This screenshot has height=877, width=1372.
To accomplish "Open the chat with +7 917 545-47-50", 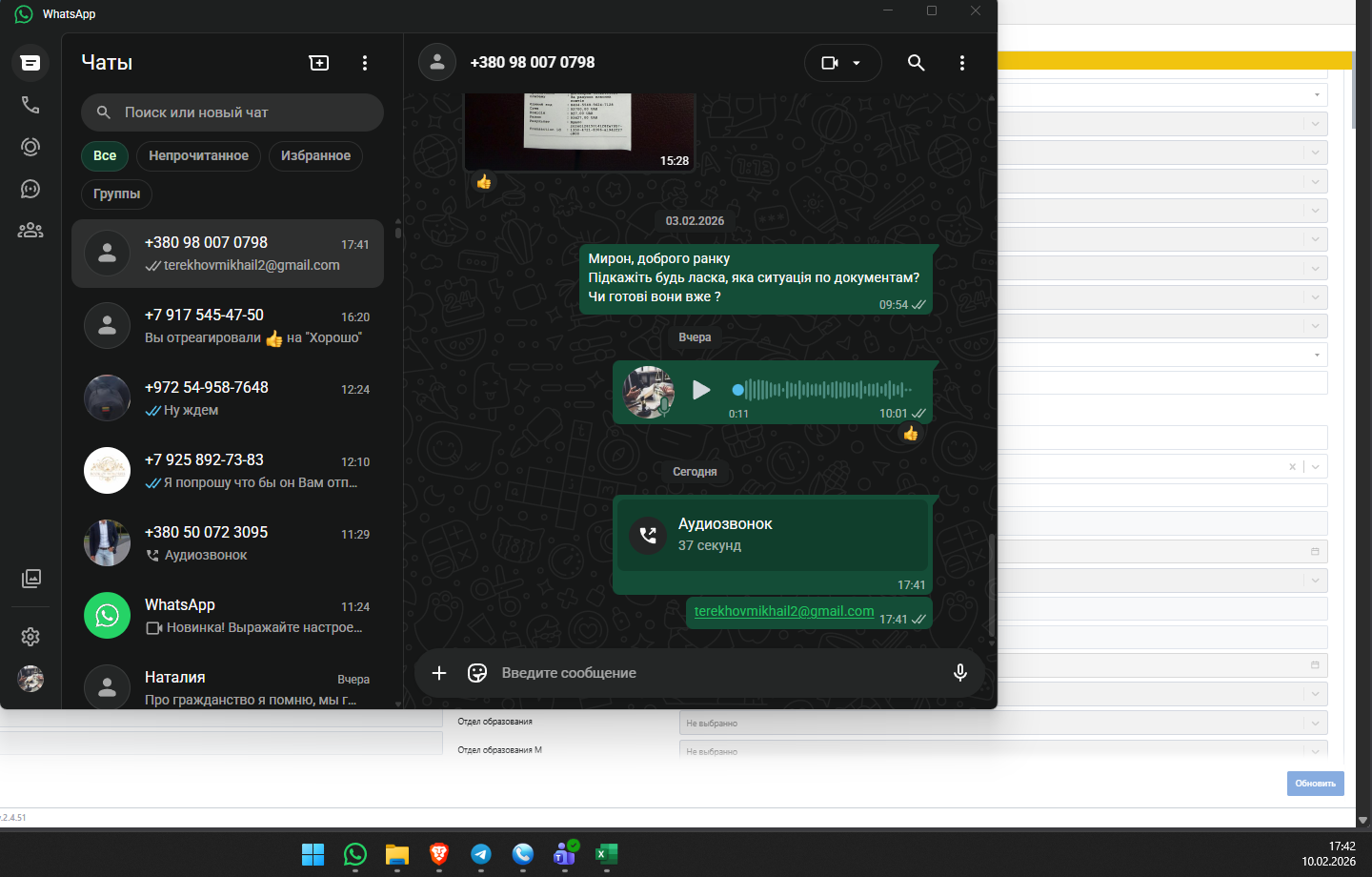I will [x=228, y=326].
